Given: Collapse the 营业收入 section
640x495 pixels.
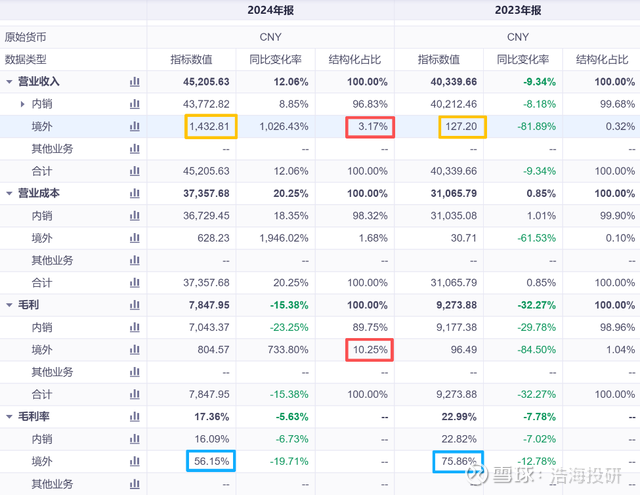Looking at the screenshot, I should 10,81.
